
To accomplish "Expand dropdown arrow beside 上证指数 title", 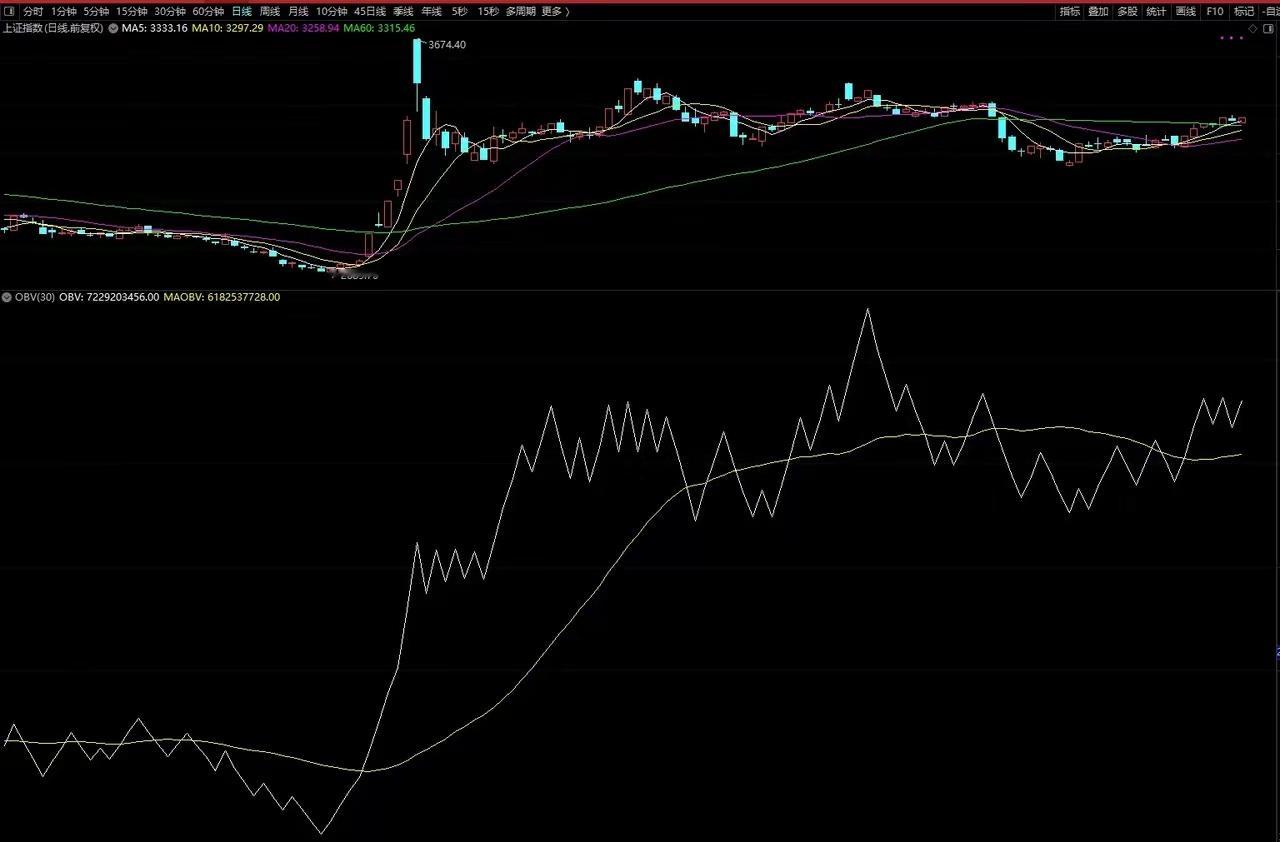I will pos(112,28).
